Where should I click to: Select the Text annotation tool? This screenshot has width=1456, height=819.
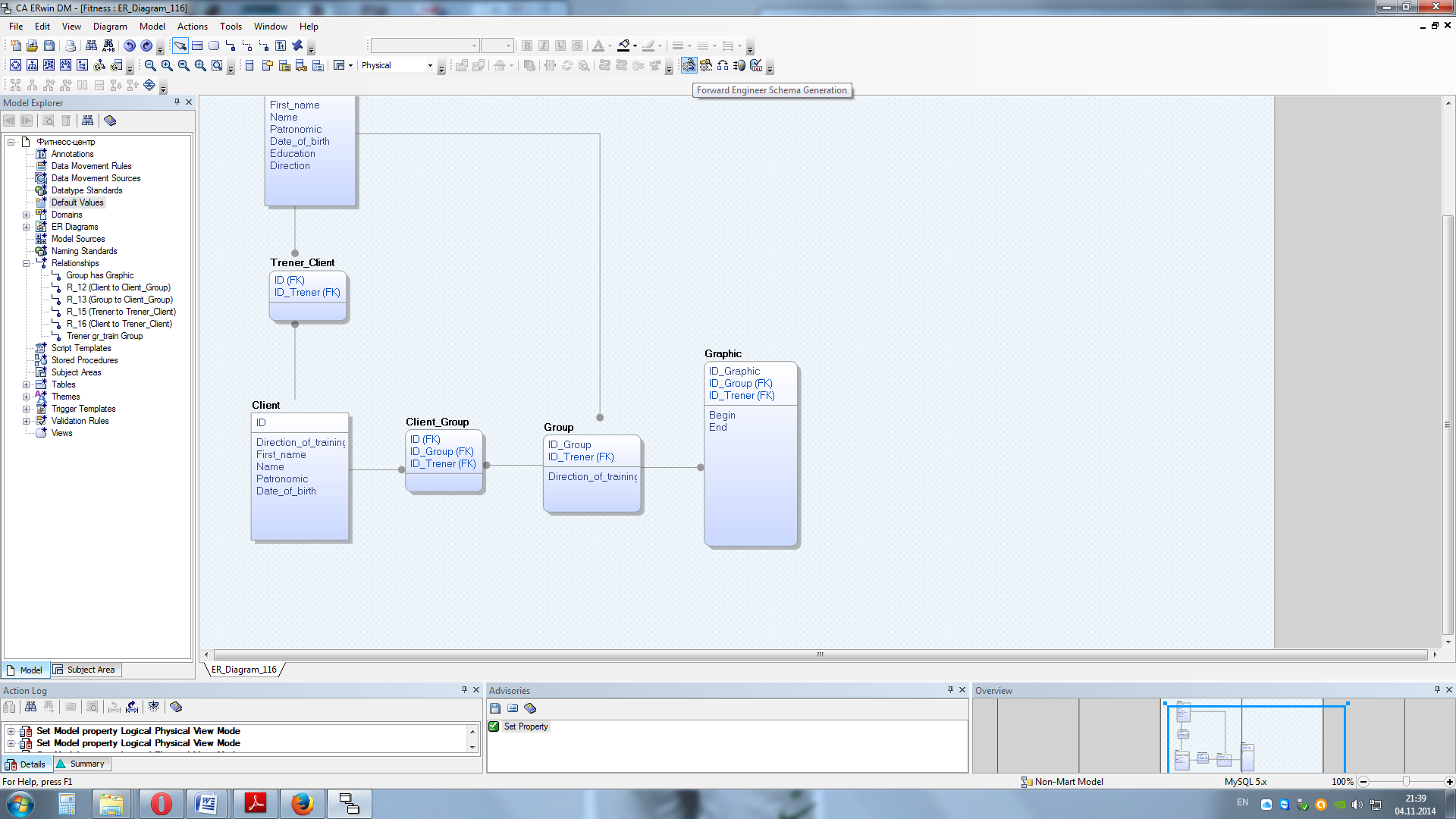281,46
